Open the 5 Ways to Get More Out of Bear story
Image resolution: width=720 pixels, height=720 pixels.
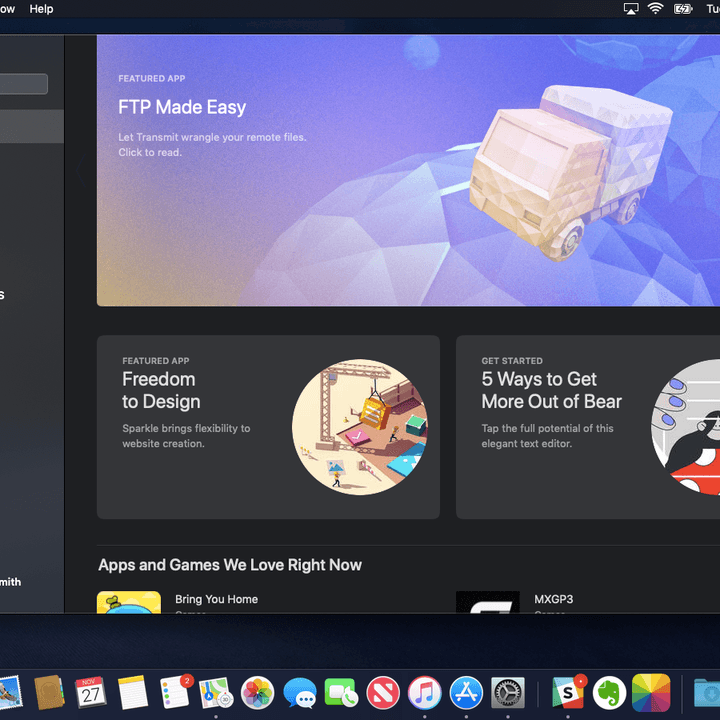click(x=588, y=427)
